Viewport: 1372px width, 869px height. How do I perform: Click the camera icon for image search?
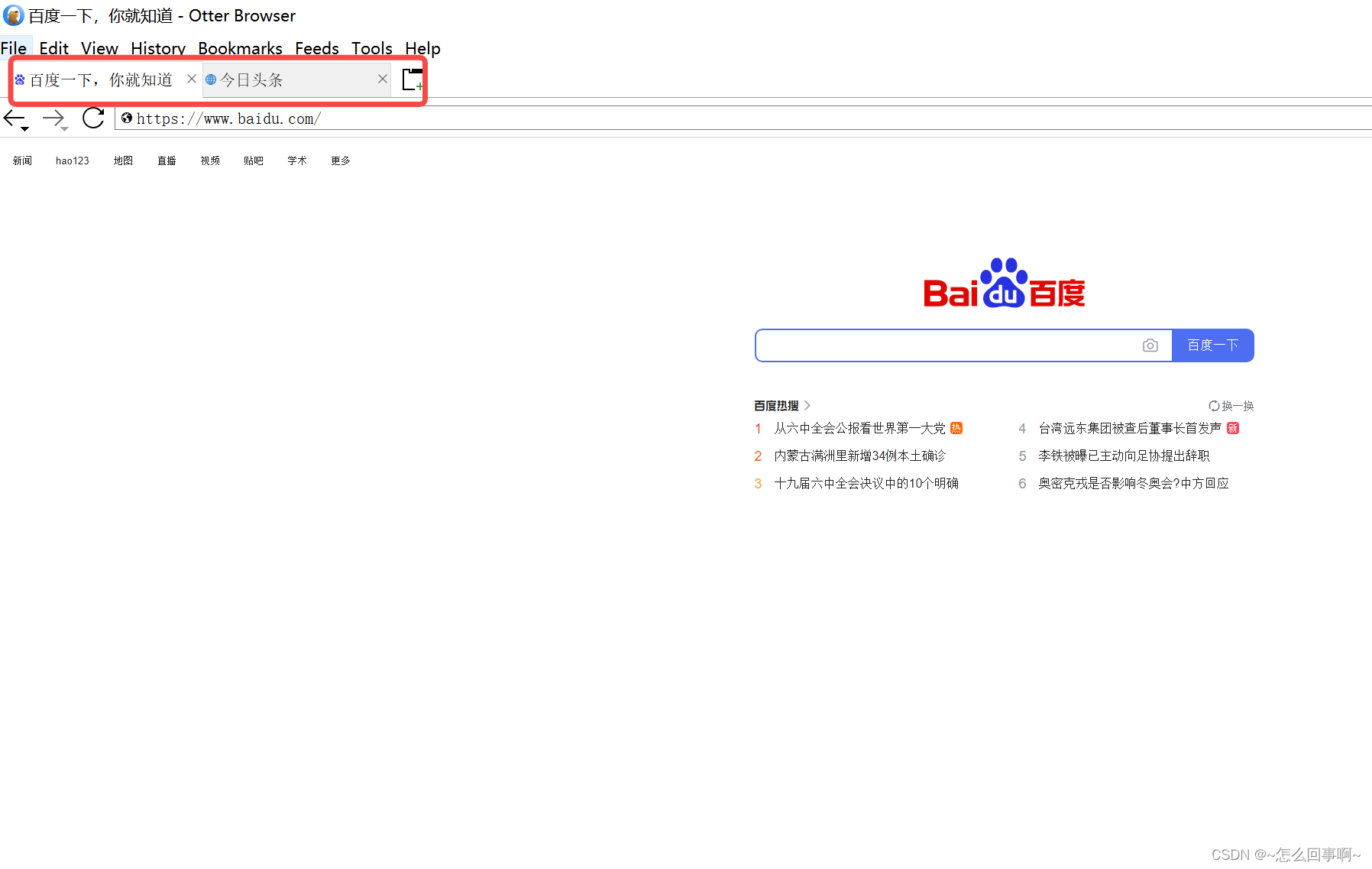pos(1150,345)
